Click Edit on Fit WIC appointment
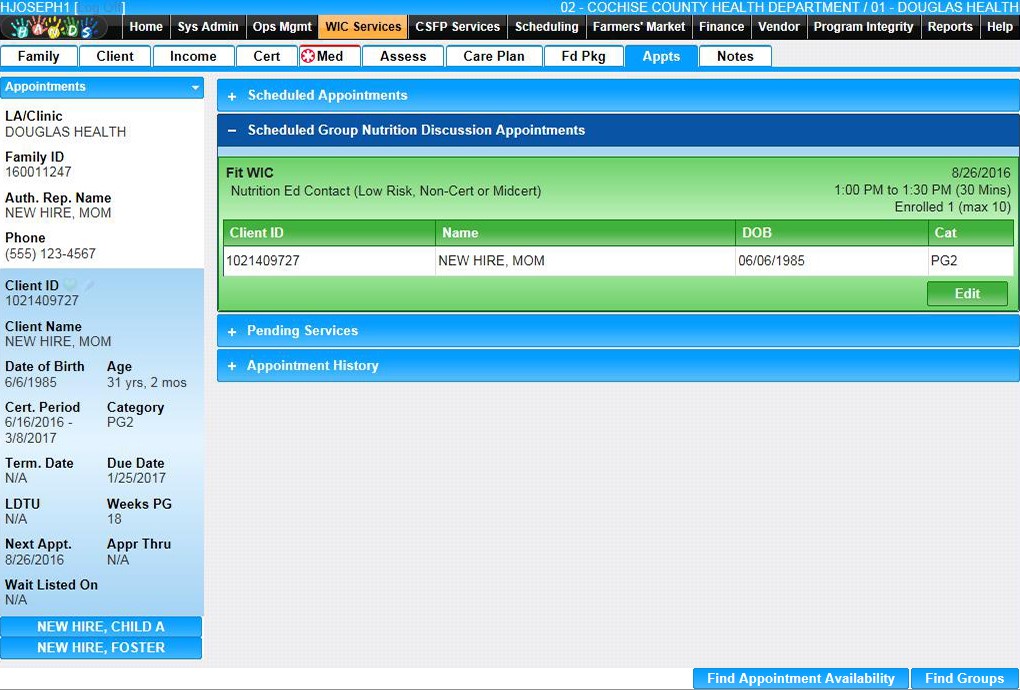The height and width of the screenshot is (690, 1020). 966,294
